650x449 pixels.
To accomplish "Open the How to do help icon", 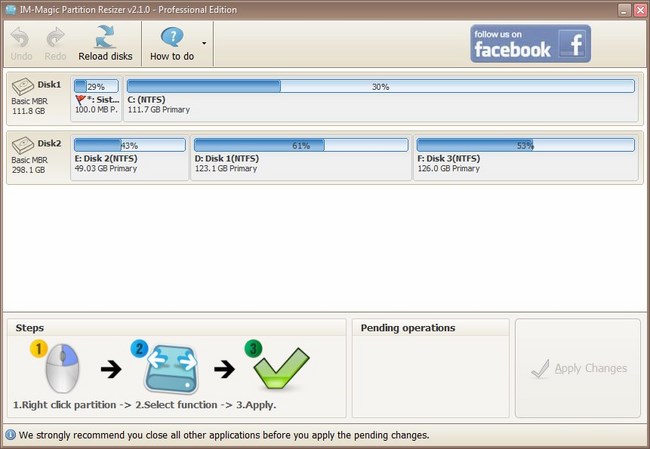I will [171, 38].
